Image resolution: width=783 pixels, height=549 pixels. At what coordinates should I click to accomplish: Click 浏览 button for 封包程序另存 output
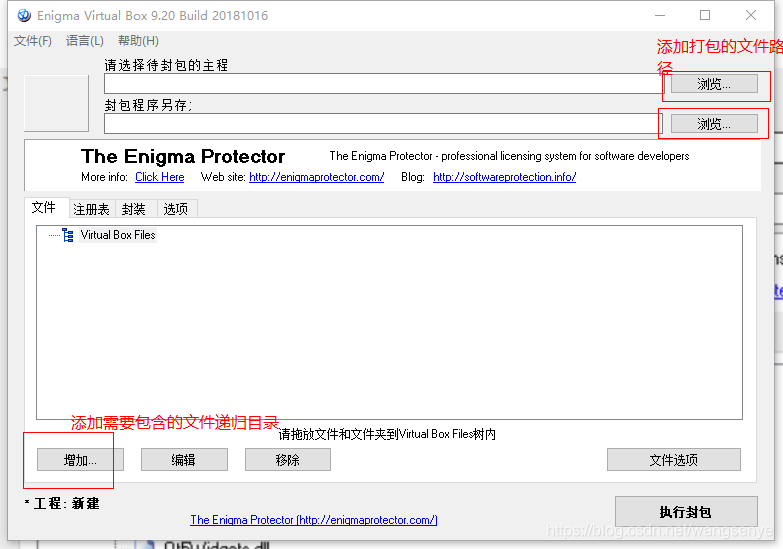714,124
